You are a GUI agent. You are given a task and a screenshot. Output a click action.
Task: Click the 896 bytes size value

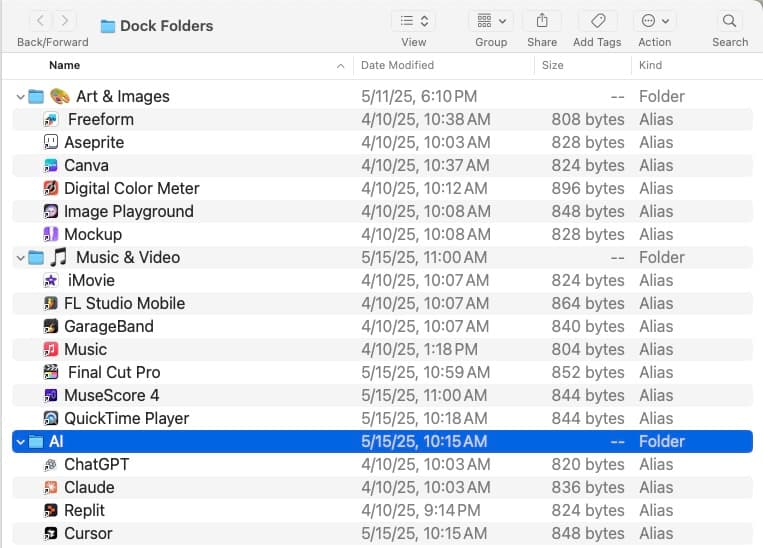click(x=588, y=188)
